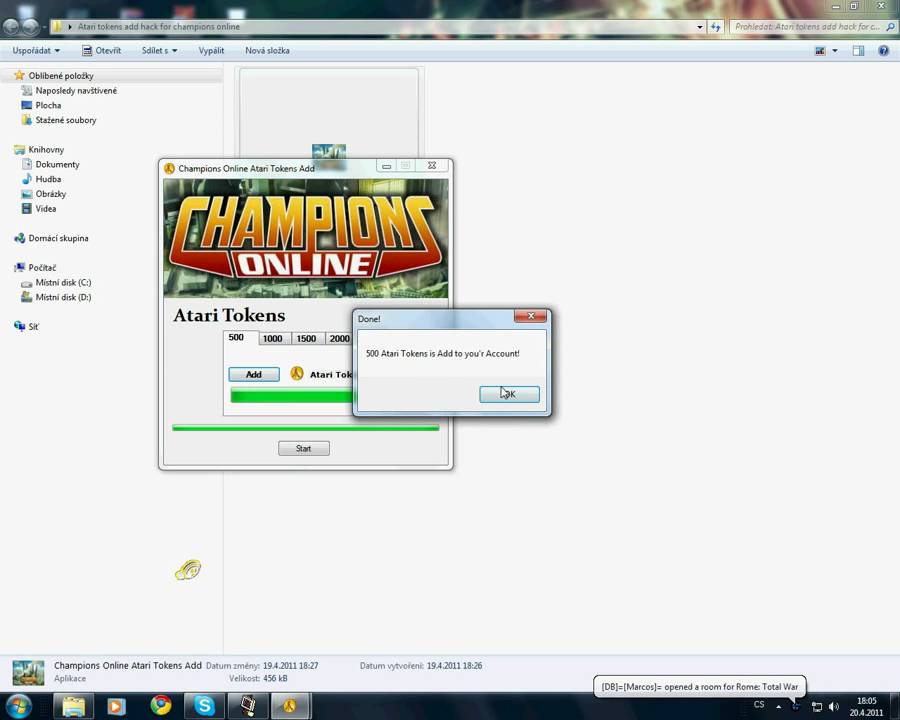The image size is (900, 720).
Task: Click the Explorer back arrow button
Action: click(11, 26)
